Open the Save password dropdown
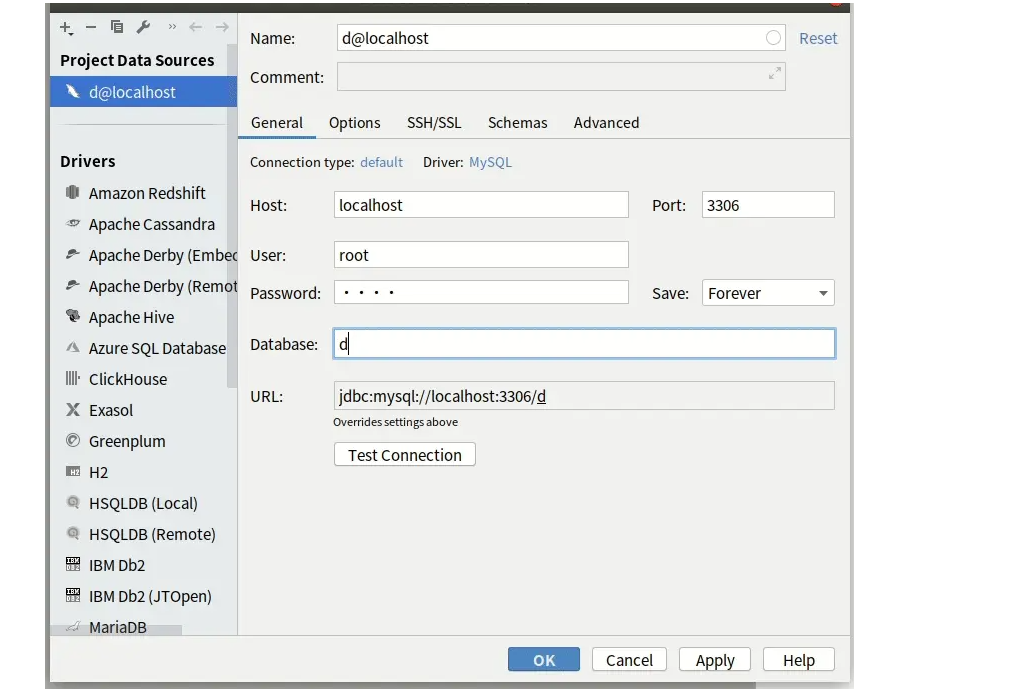Screen dimensions: 1011x698 click(x=768, y=293)
